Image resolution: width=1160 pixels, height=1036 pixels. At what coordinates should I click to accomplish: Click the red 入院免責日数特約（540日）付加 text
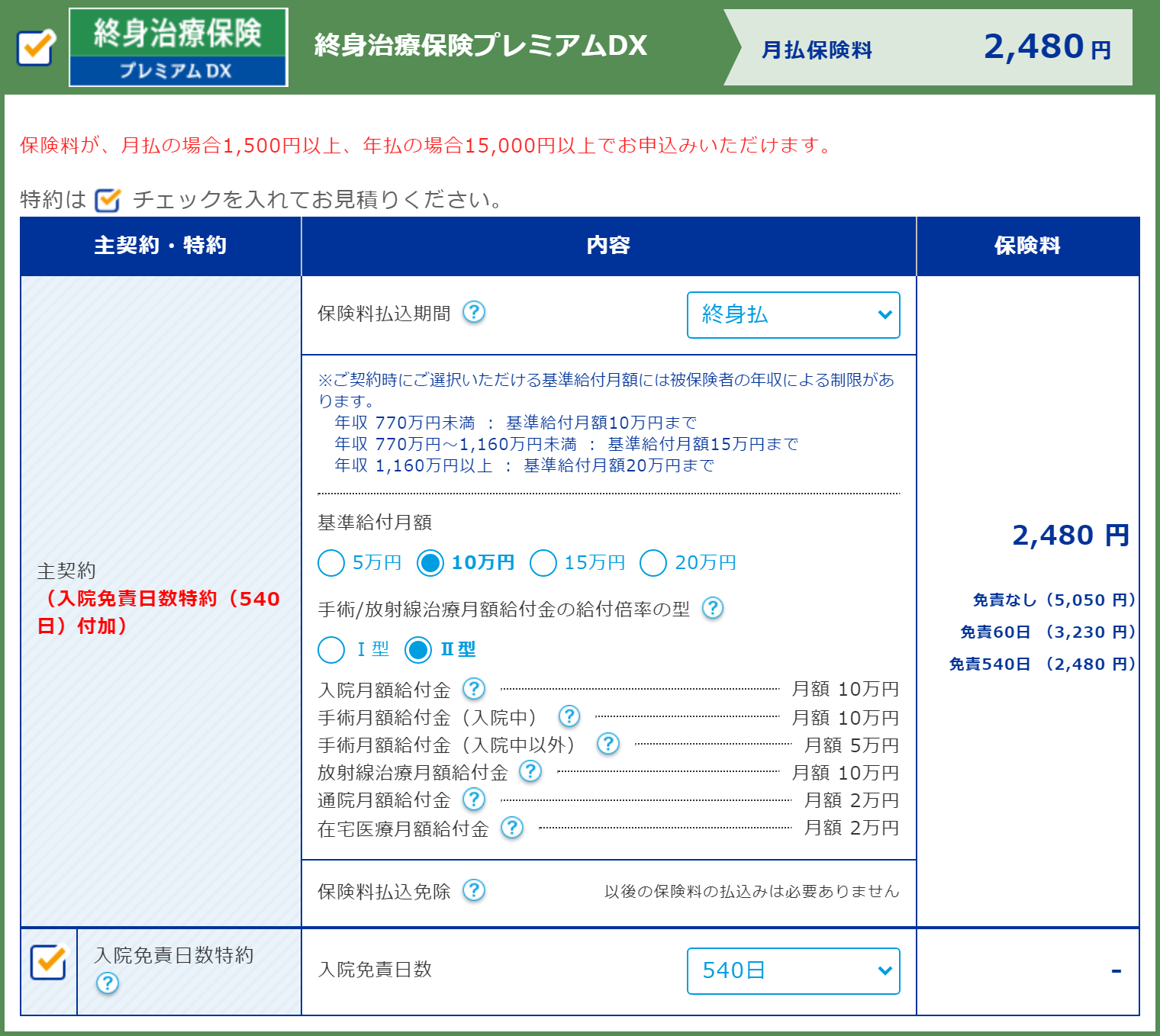pos(159,613)
